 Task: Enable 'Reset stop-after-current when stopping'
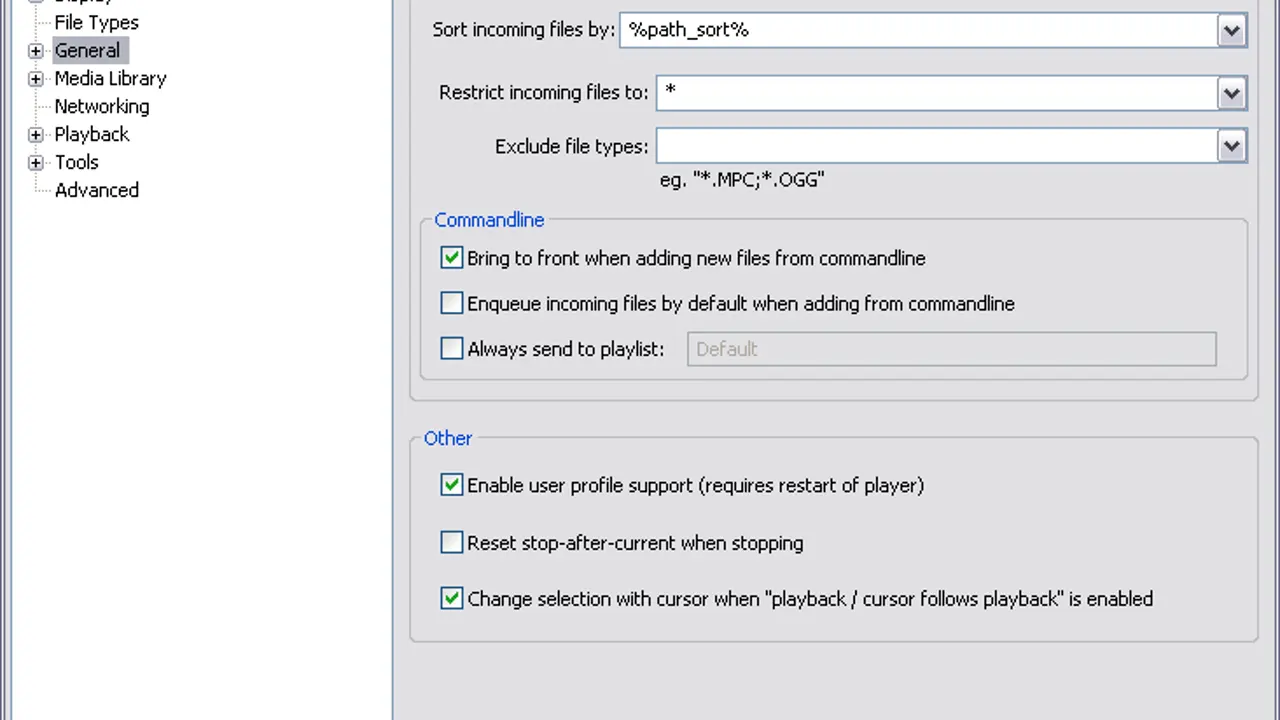[452, 543]
